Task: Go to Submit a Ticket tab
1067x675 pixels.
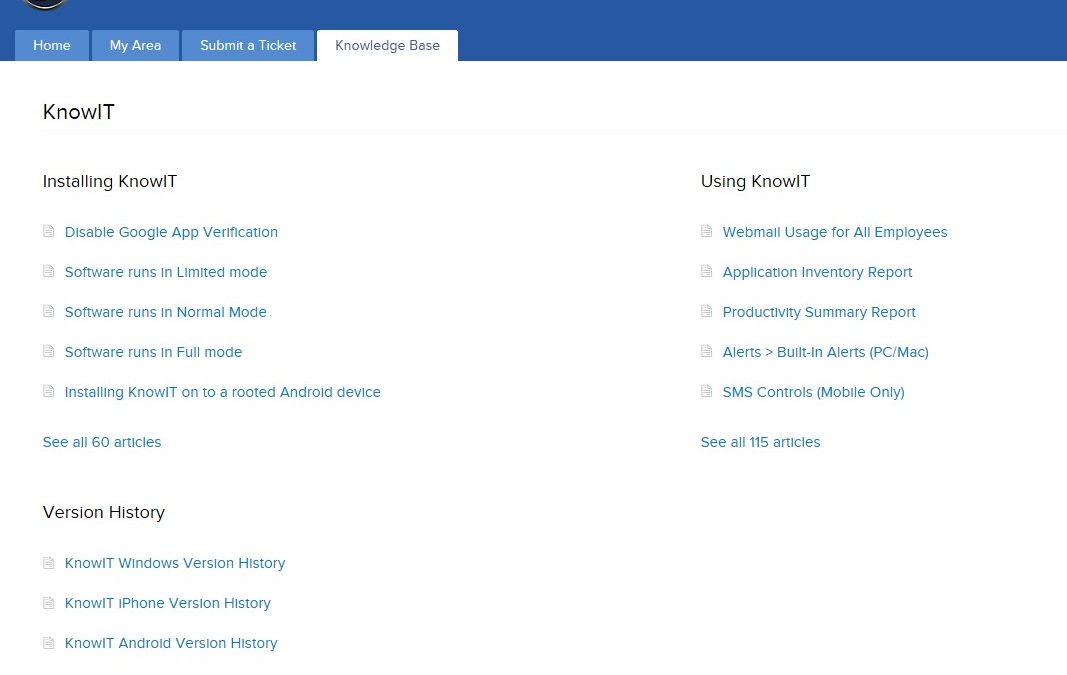Action: pyautogui.click(x=248, y=46)
